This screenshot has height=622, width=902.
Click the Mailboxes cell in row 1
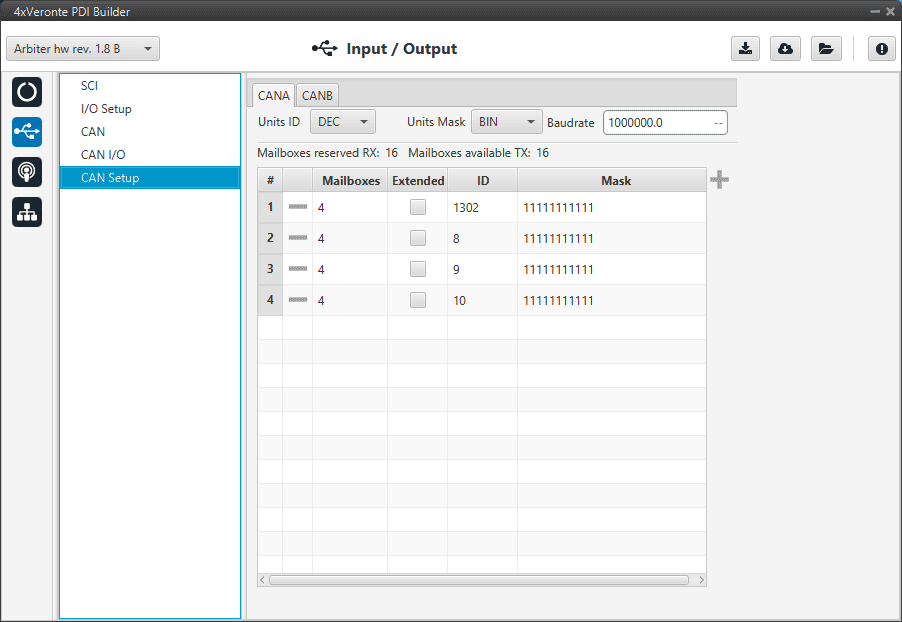pyautogui.click(x=350, y=207)
